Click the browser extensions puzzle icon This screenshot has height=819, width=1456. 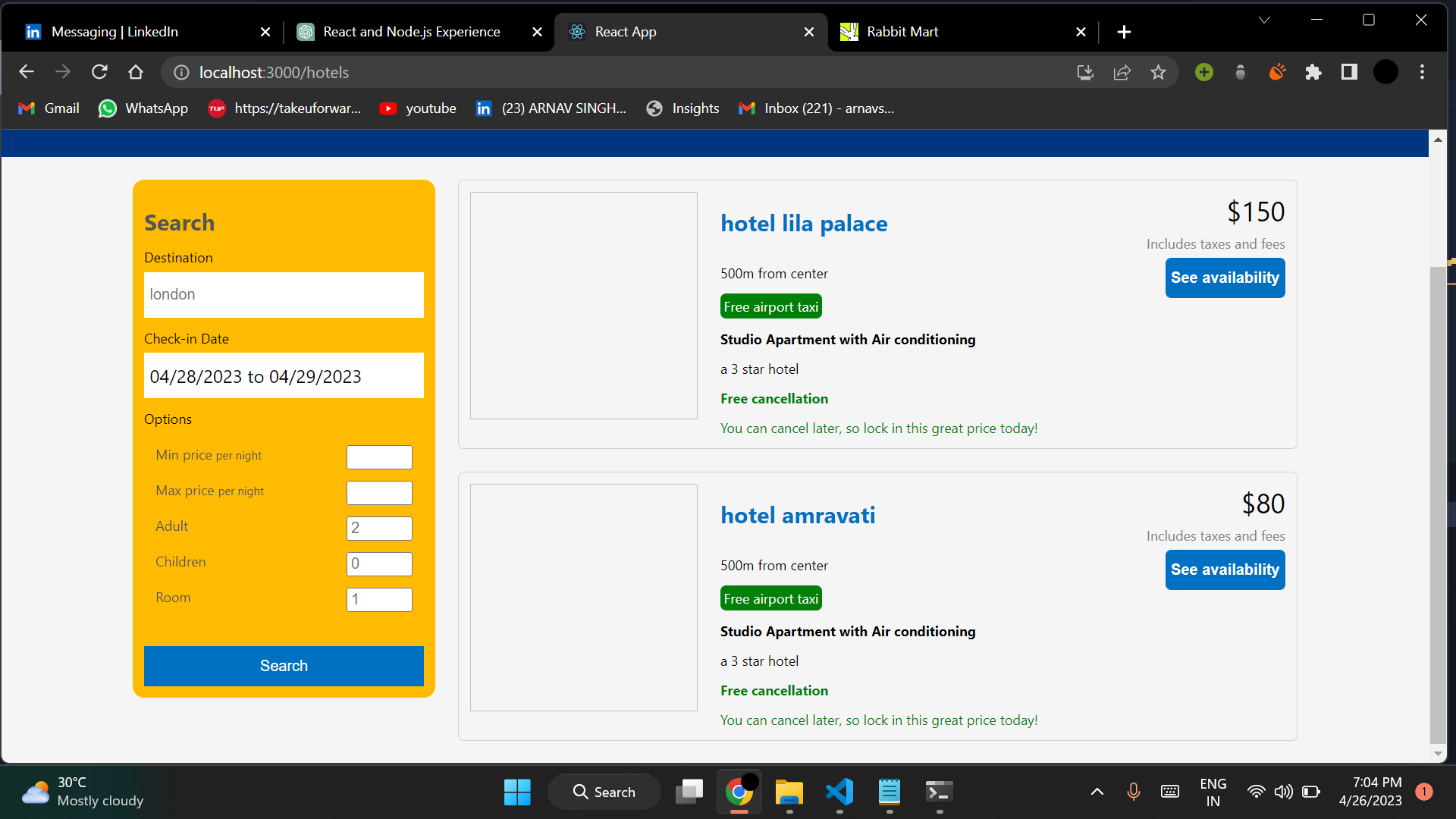[x=1313, y=72]
